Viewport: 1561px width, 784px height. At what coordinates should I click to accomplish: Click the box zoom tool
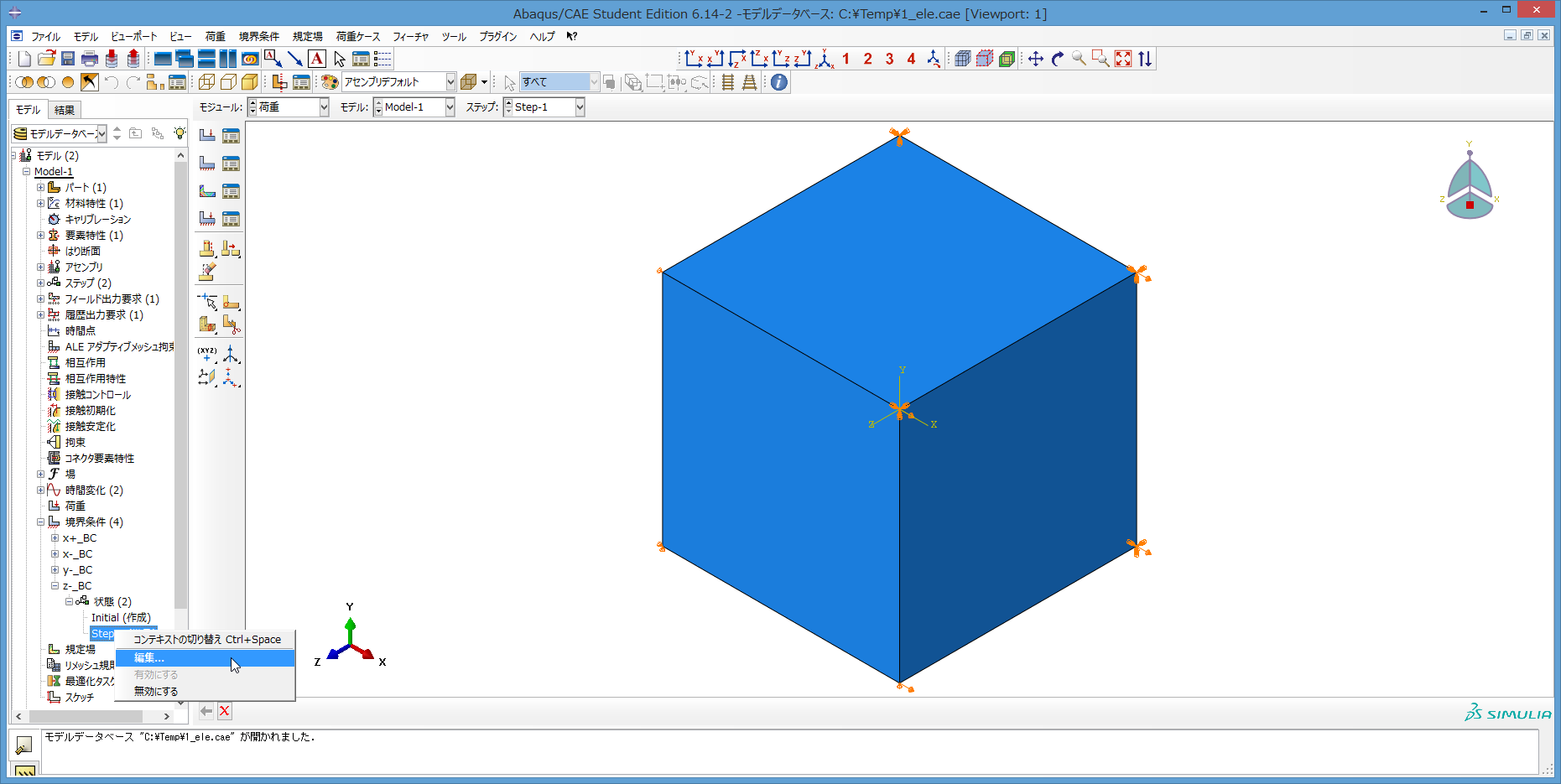tap(1101, 59)
